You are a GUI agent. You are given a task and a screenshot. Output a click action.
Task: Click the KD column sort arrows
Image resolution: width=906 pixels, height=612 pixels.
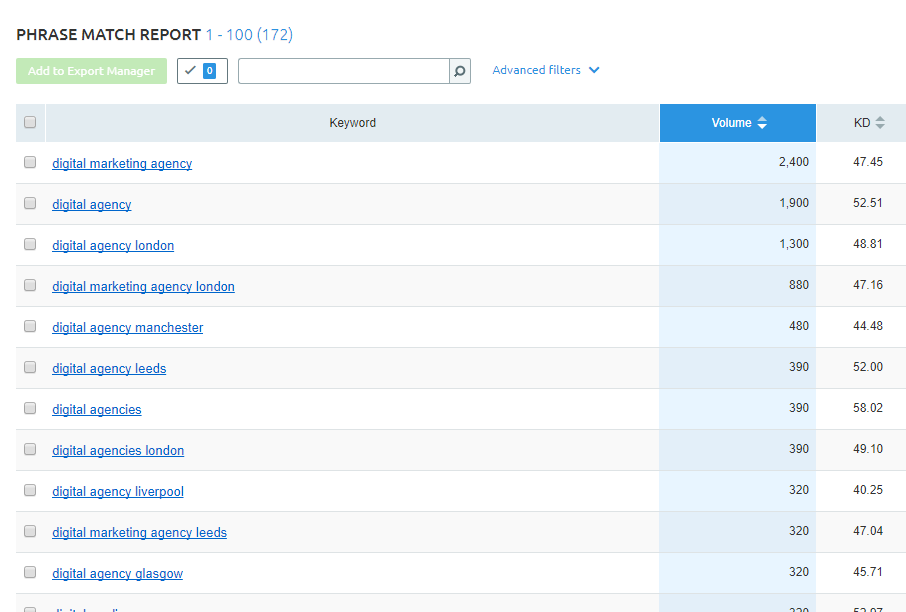[x=880, y=123]
